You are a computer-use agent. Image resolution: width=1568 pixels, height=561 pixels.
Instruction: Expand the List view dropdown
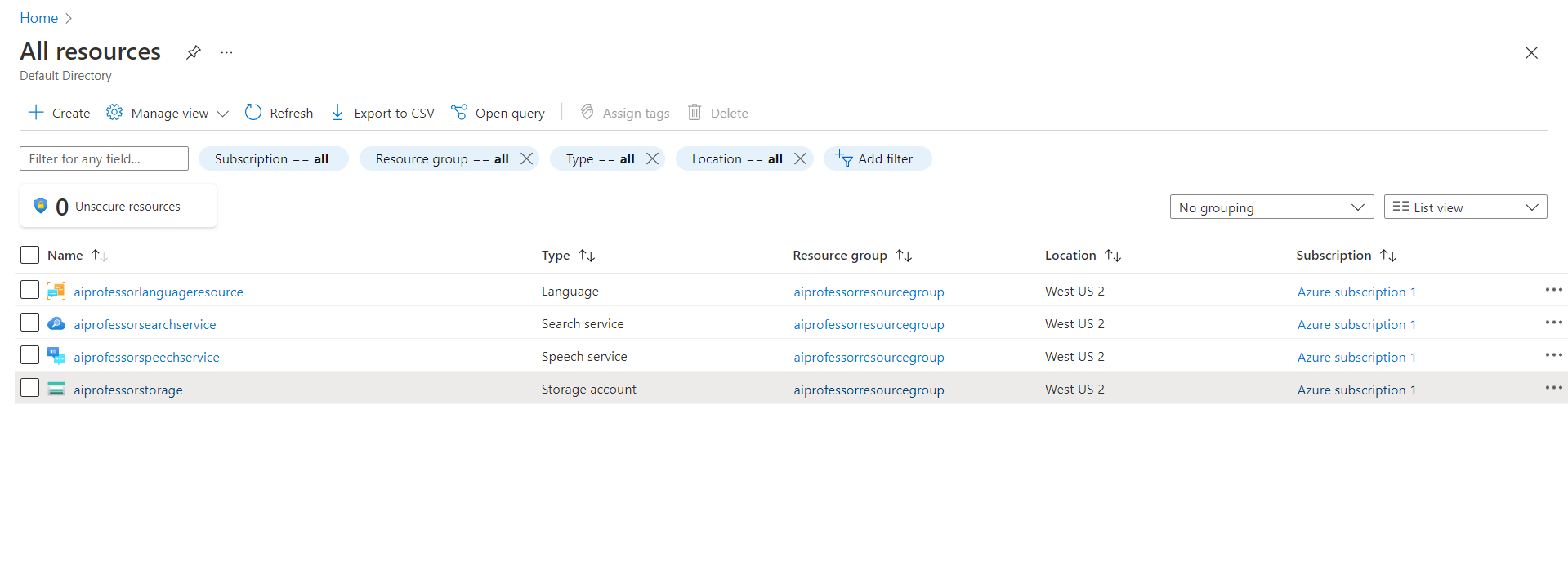tap(1466, 207)
